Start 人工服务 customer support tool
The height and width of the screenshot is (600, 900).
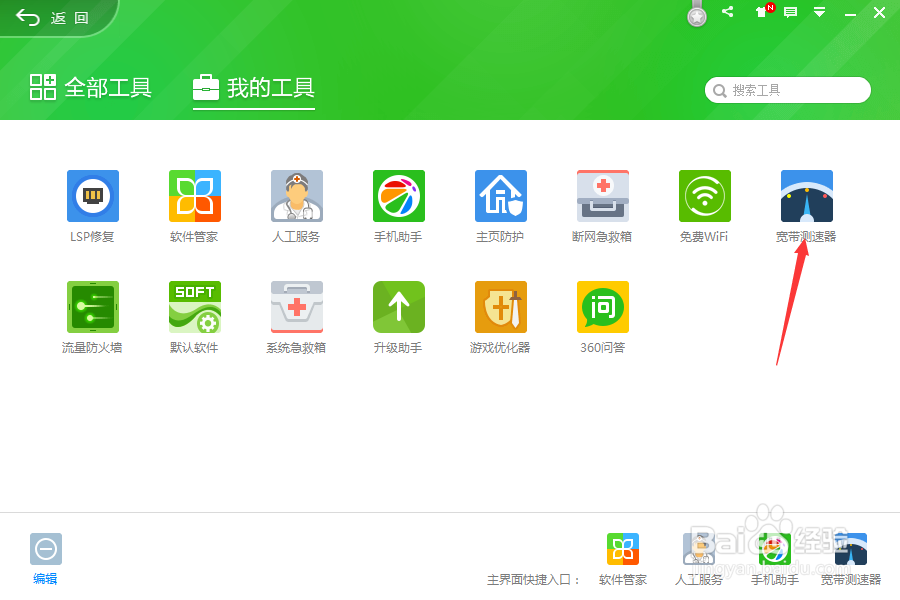point(296,196)
